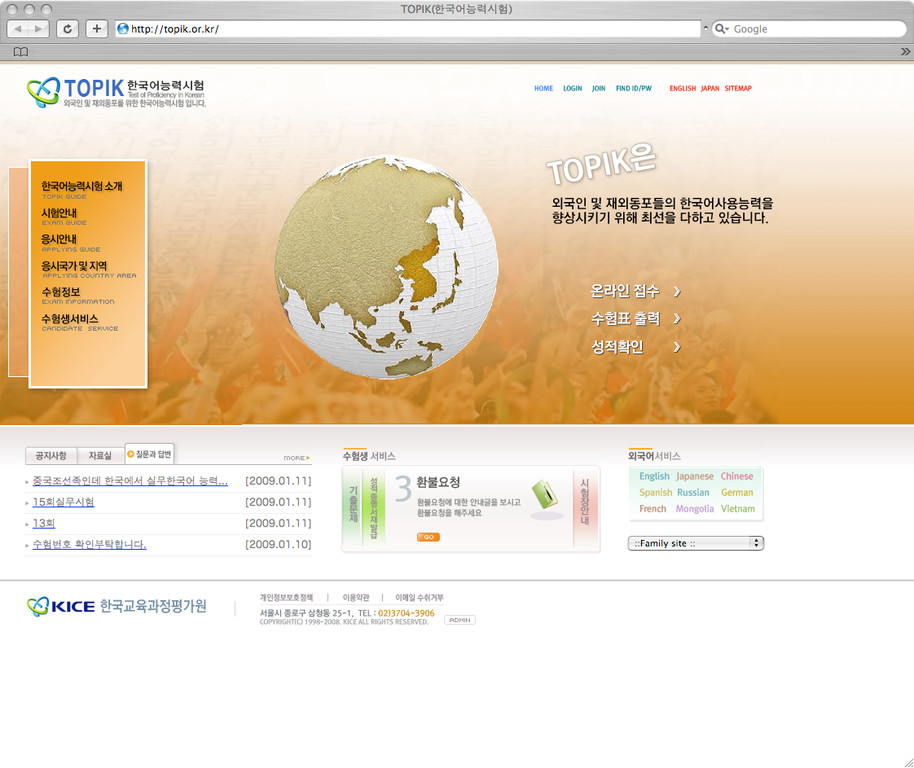Click the TOPIK logo in header
Image resolution: width=914 pixels, height=768 pixels.
[116, 92]
